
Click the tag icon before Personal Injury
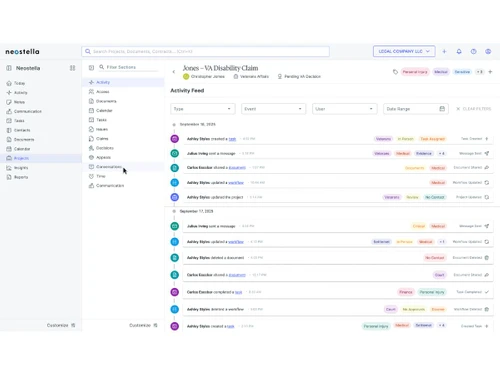click(x=395, y=72)
